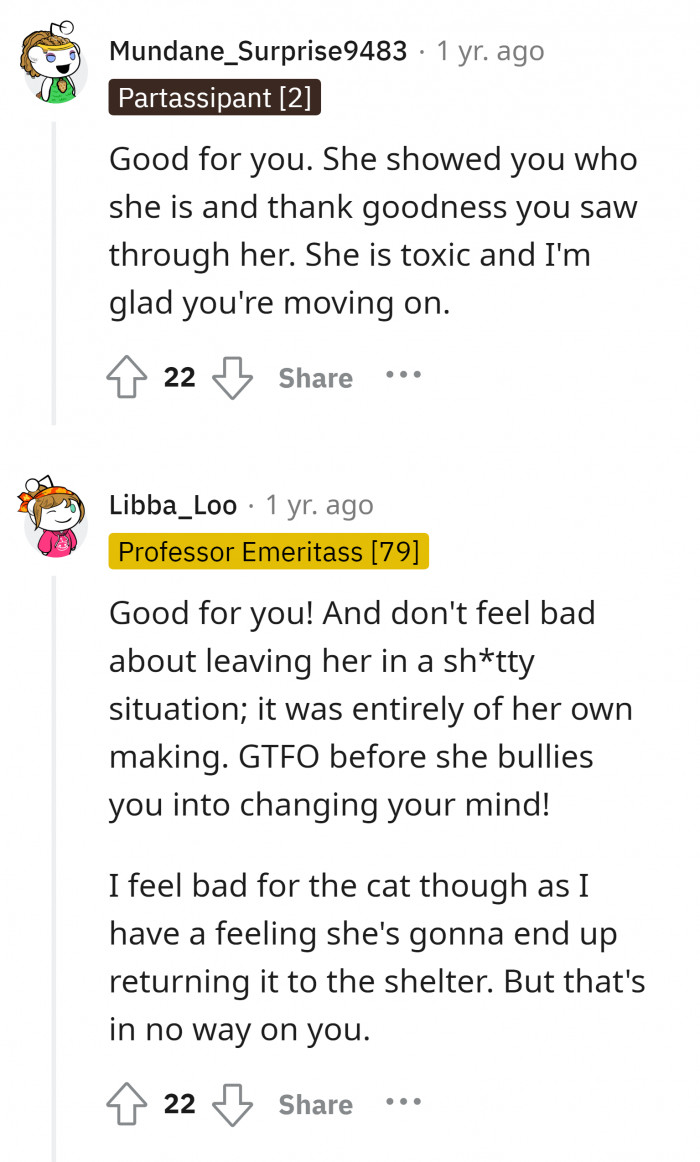Click the Partassipant [2] flair badge

point(215,97)
